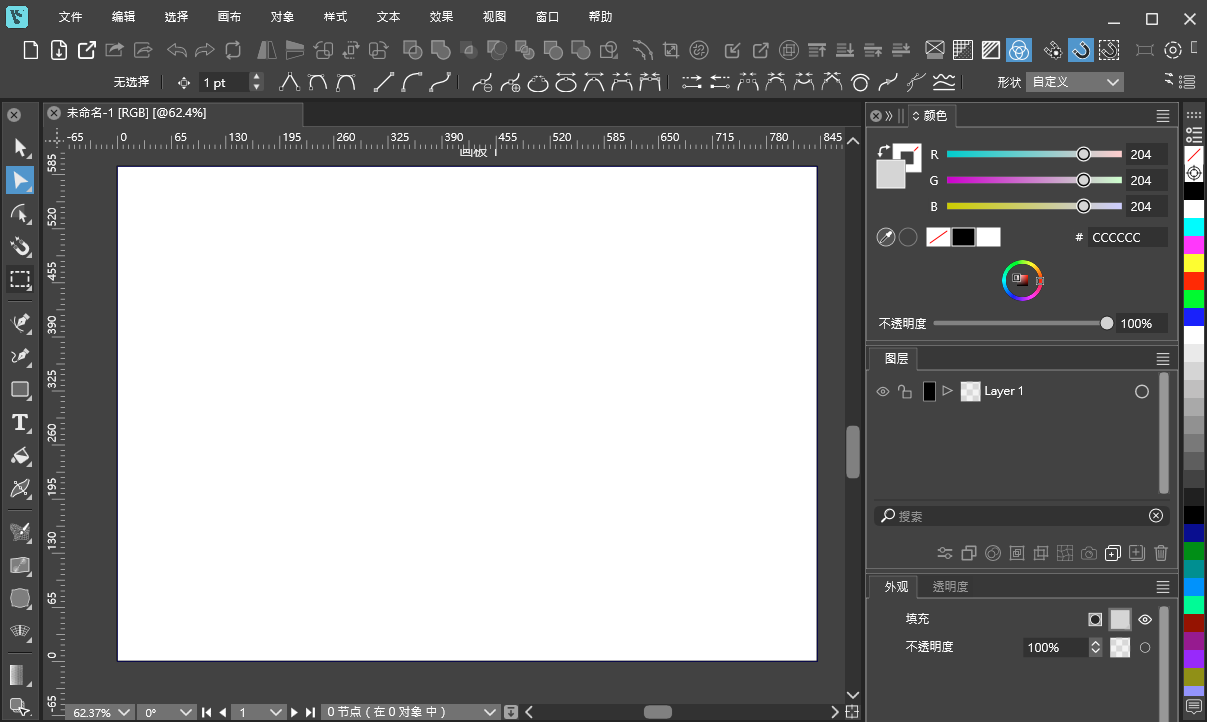This screenshot has width=1207, height=722.
Task: Select the Rectangle shape tool
Action: click(x=20, y=389)
